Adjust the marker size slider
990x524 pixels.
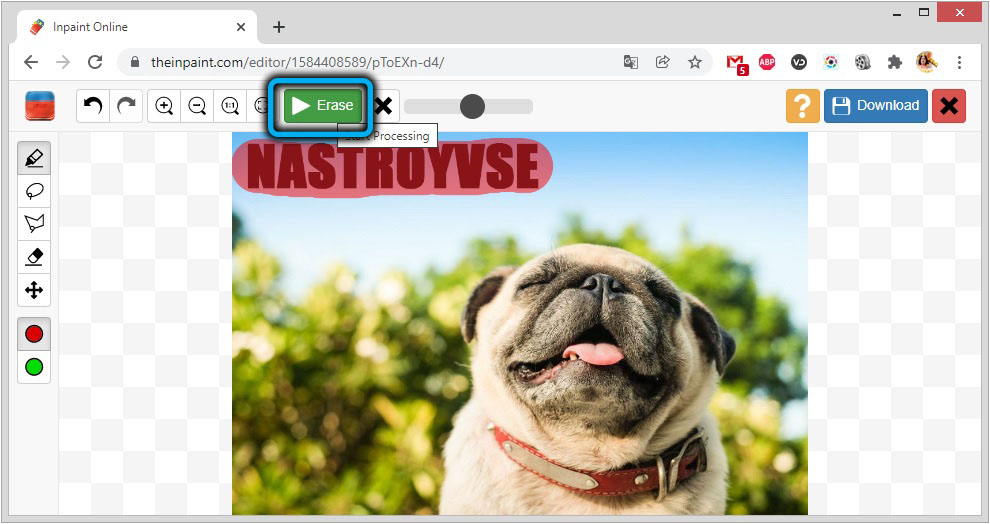pyautogui.click(x=468, y=106)
